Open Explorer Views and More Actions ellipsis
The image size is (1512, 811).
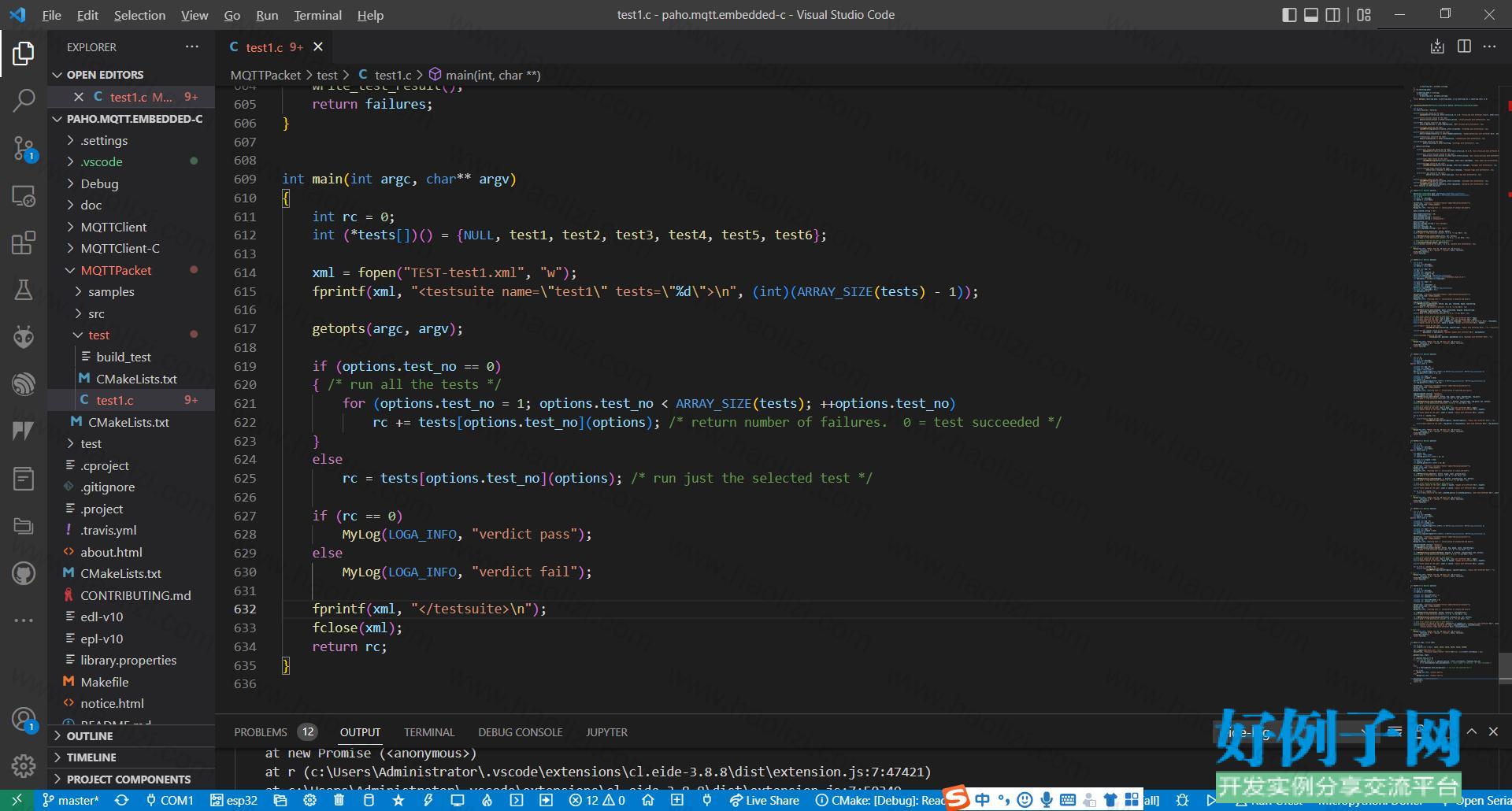click(x=192, y=47)
